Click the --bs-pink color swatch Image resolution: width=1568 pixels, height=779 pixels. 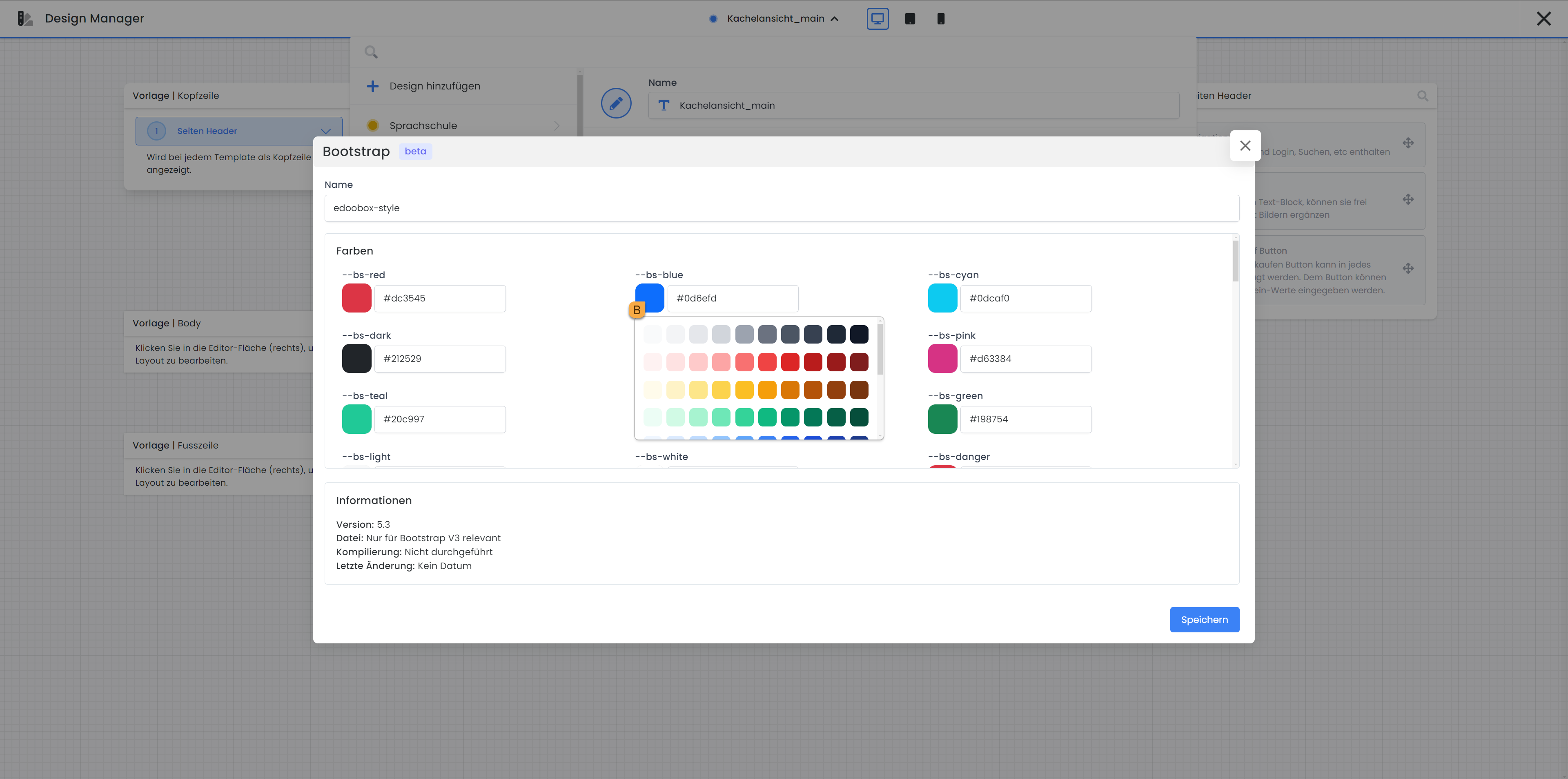[942, 359]
